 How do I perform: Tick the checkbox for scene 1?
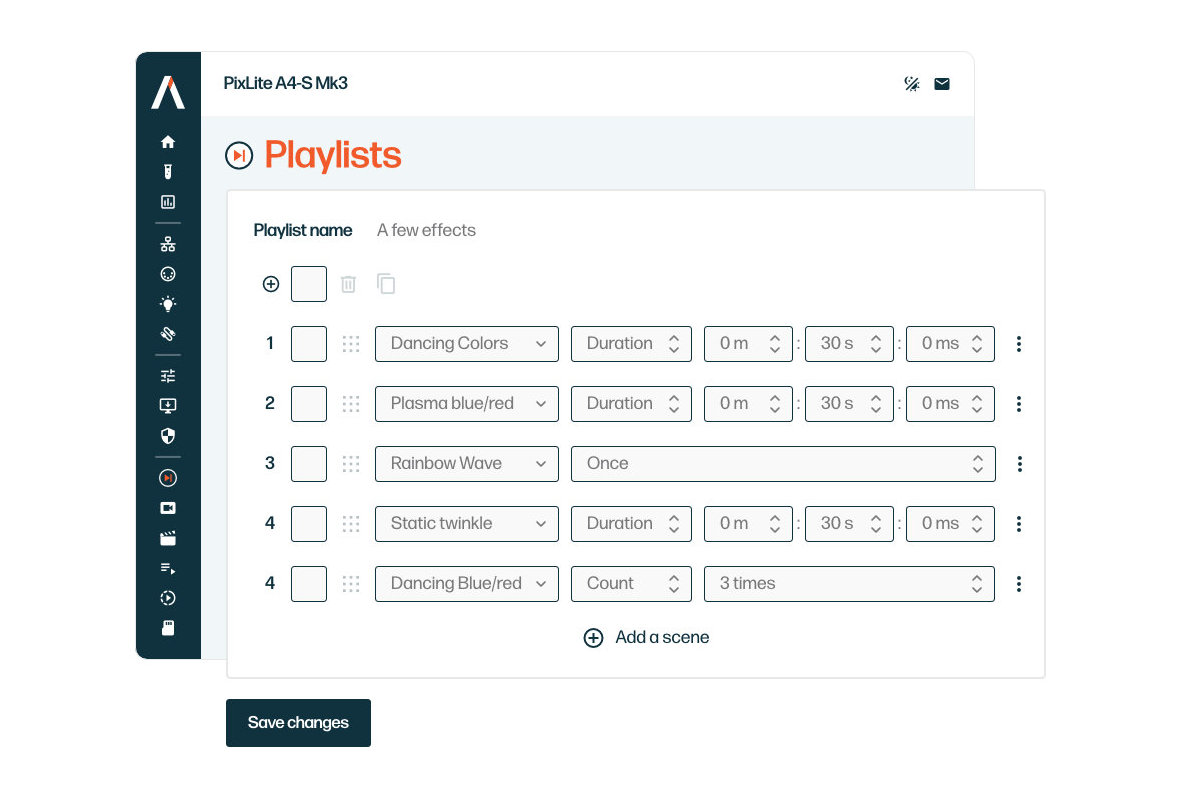(x=309, y=344)
